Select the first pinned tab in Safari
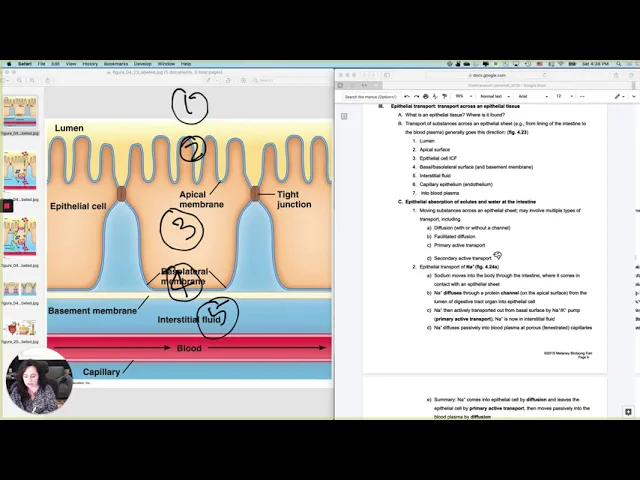Image resolution: width=640 pixels, height=480 pixels. point(340,85)
